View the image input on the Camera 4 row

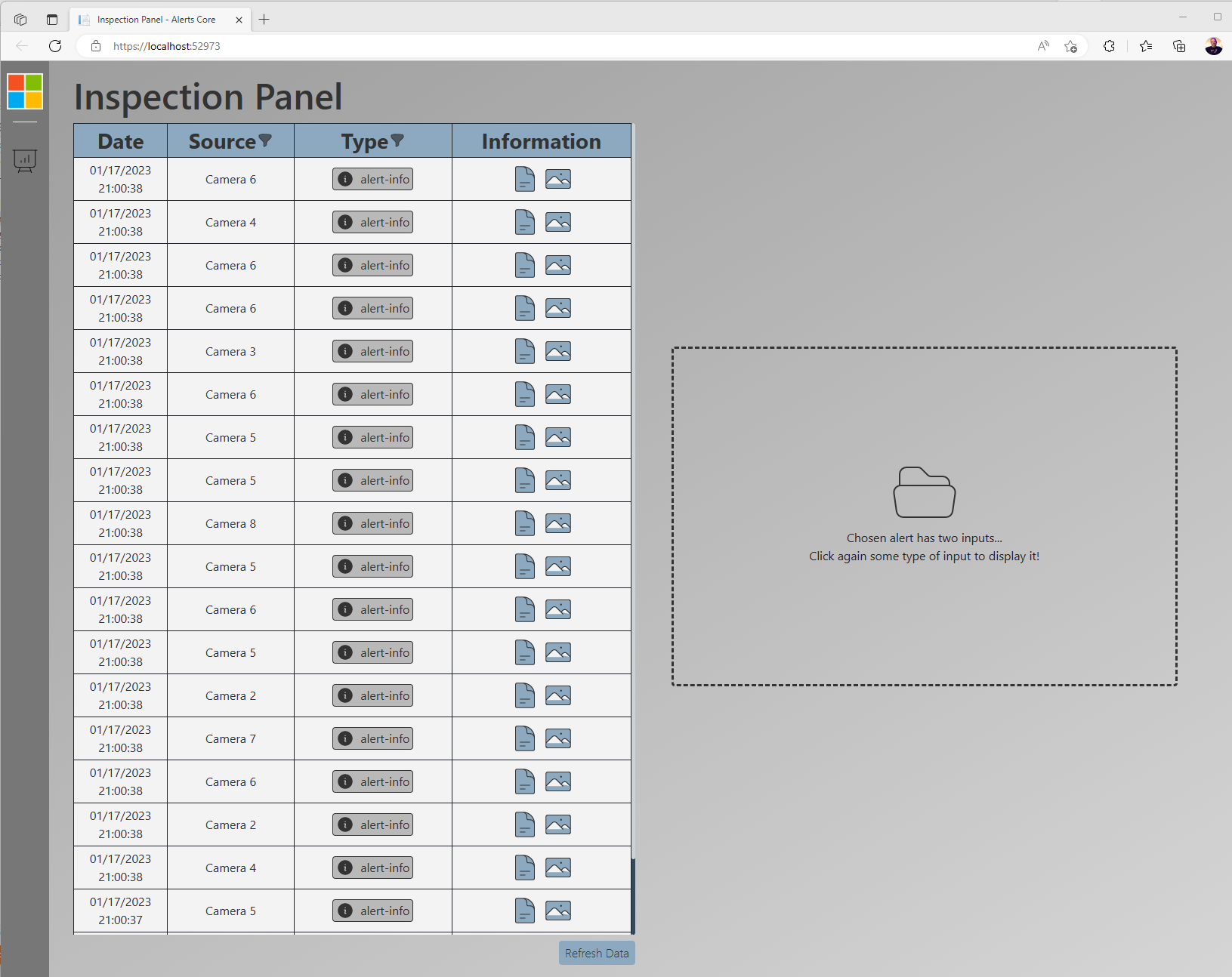pyautogui.click(x=559, y=222)
